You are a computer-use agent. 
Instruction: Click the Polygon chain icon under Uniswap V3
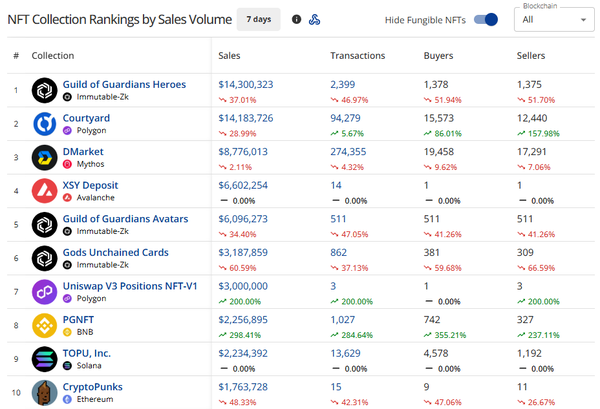pyautogui.click(x=67, y=299)
